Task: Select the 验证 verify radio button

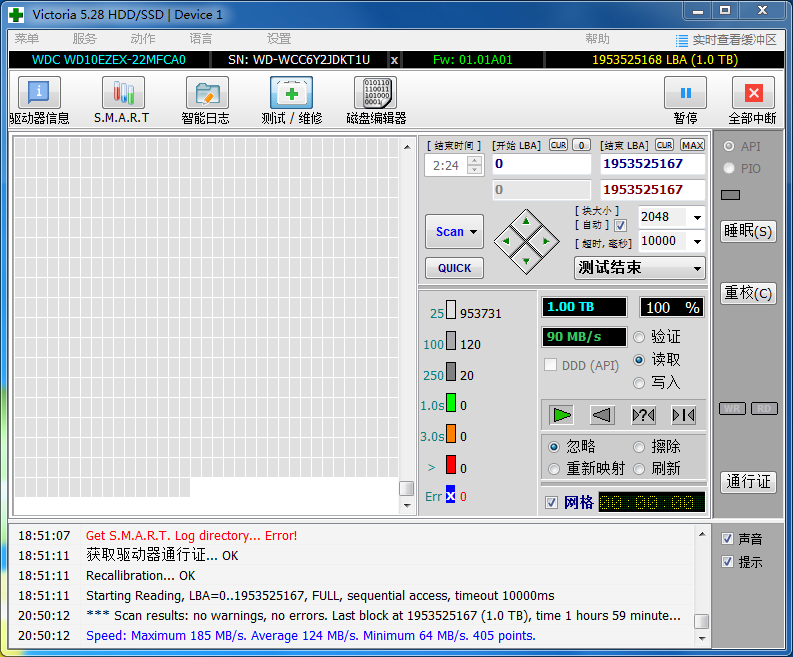Action: [x=639, y=337]
